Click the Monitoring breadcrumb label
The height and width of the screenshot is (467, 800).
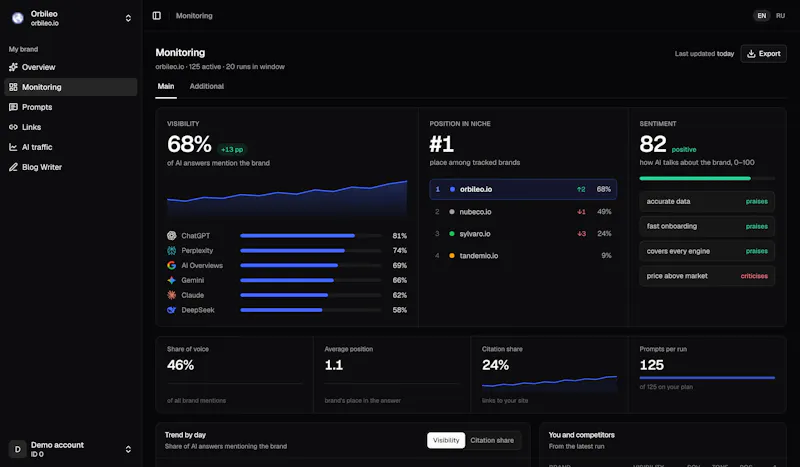[x=194, y=16]
